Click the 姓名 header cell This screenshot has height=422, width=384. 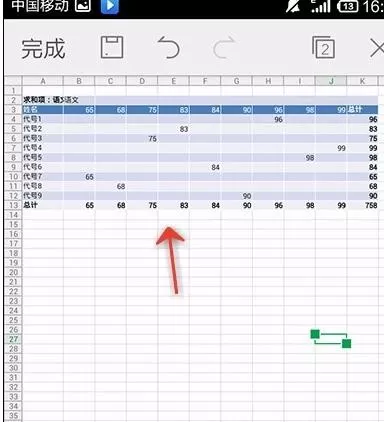[x=43, y=110]
